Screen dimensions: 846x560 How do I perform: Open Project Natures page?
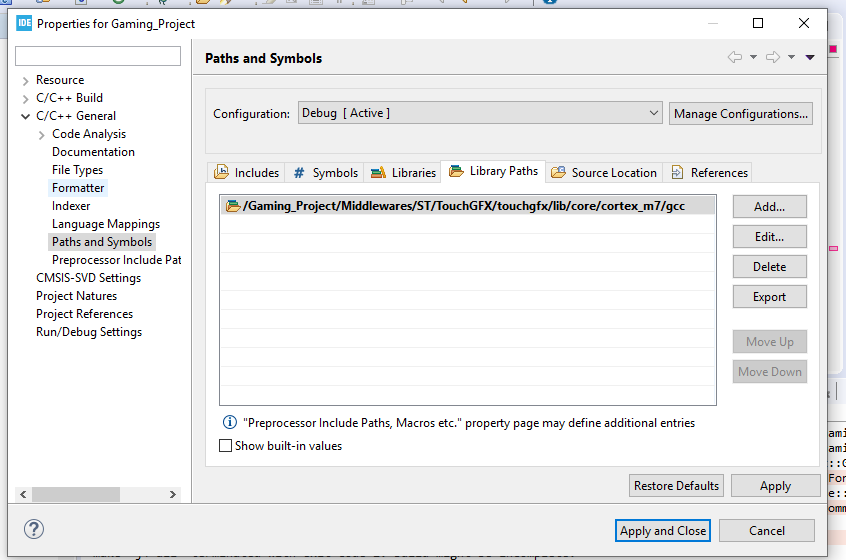(76, 296)
